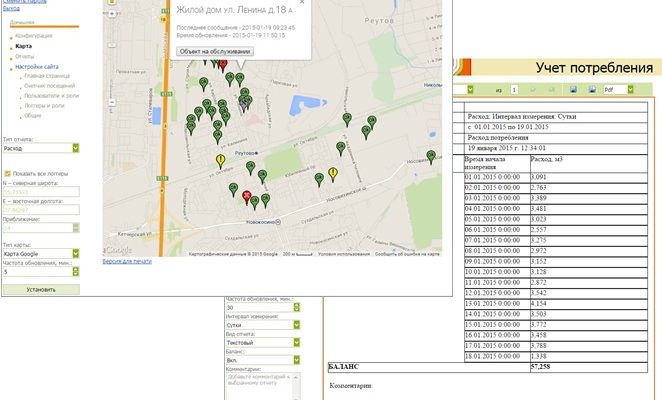Click the consumption value 4,154
Viewport: 662px width, 400px height.
point(539,304)
